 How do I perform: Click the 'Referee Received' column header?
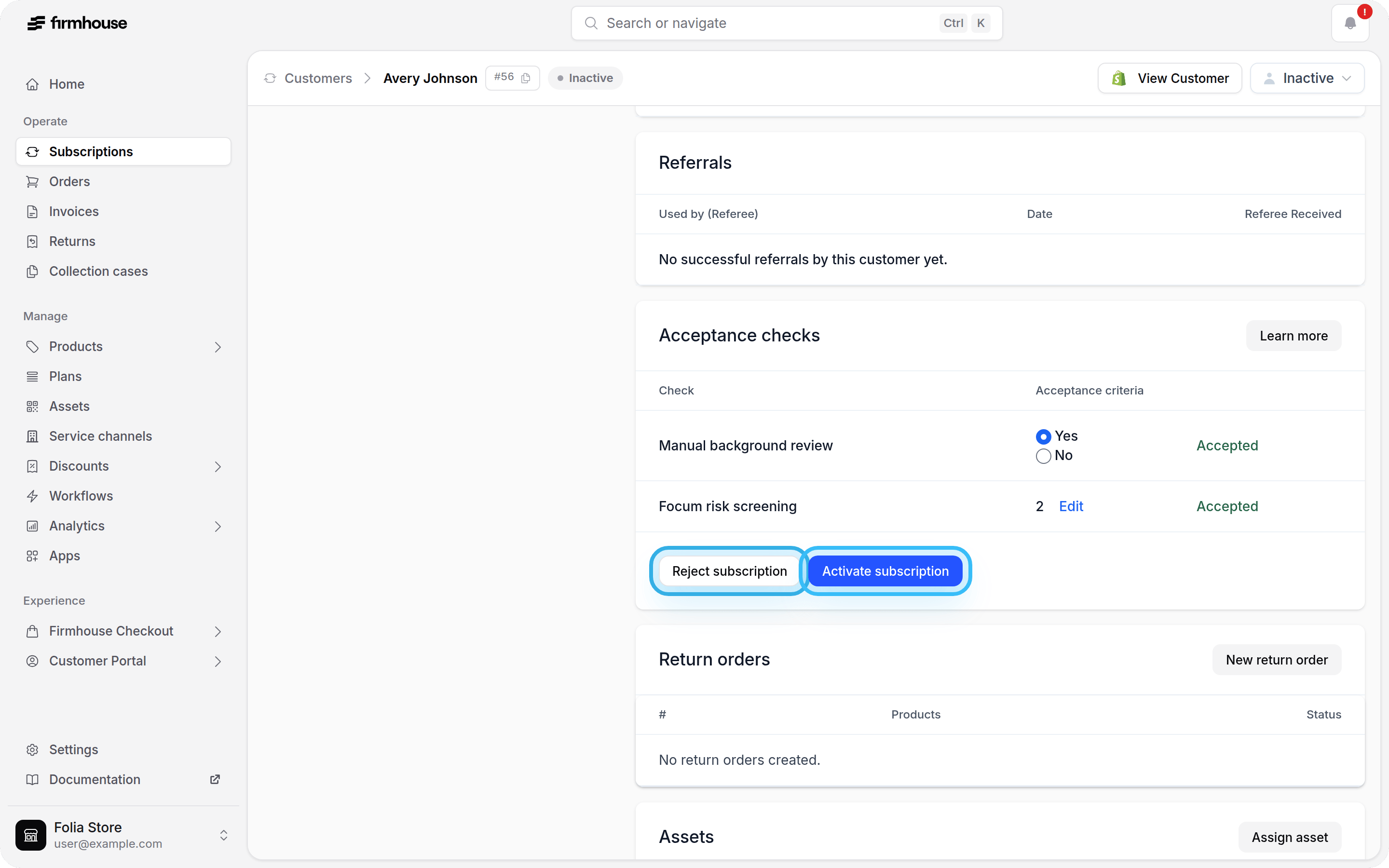tap(1293, 214)
